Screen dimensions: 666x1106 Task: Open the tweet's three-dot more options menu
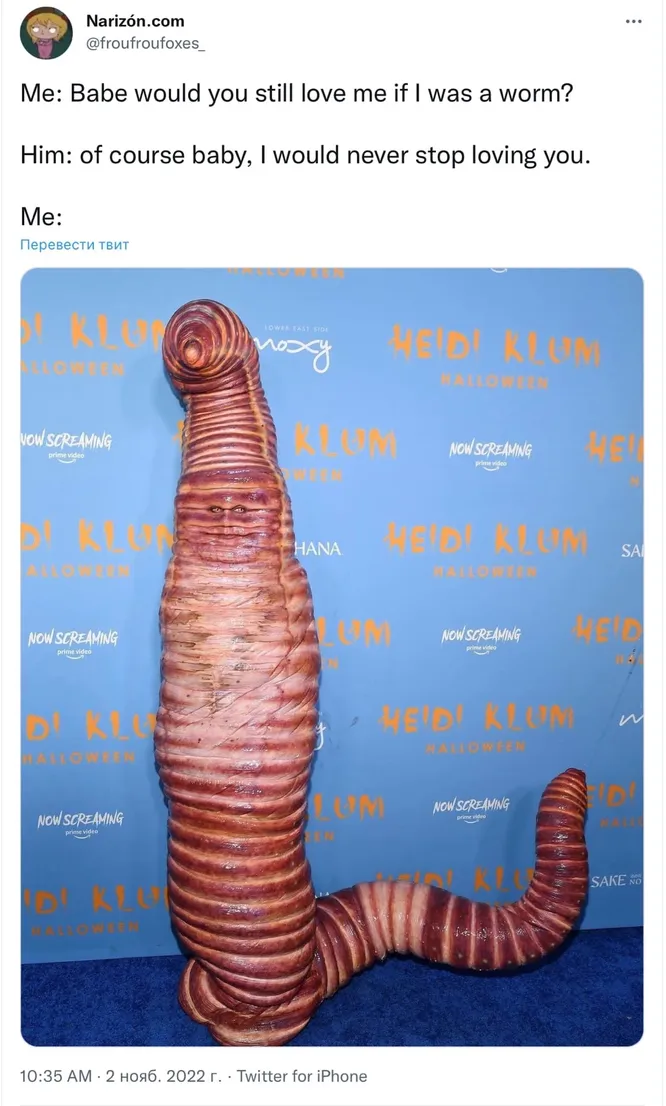633,22
